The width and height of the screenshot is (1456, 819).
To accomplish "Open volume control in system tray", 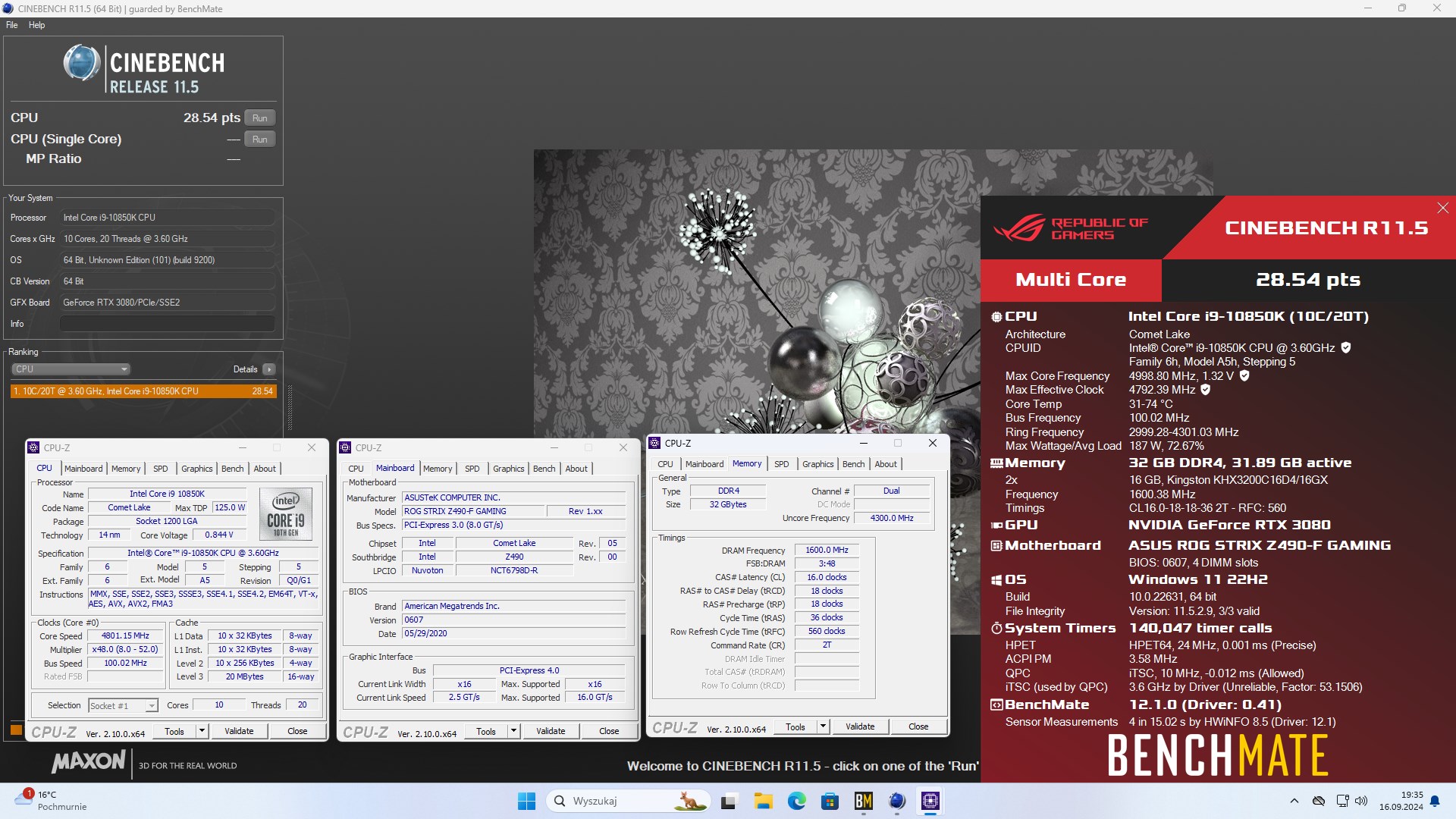I will tap(1361, 801).
